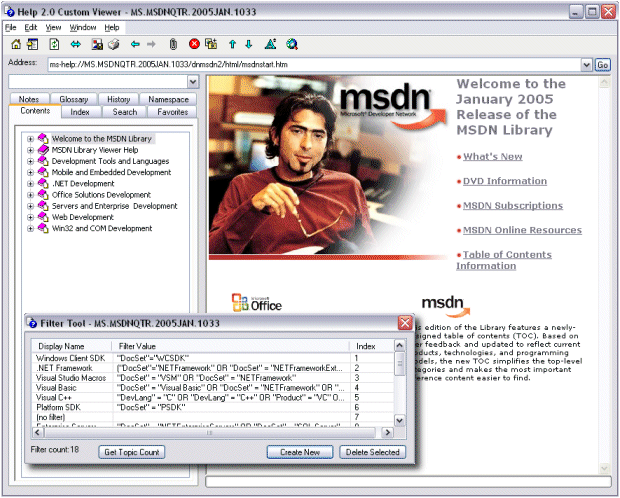This screenshot has width=620, height=498.
Task: Click the red Stop icon
Action: [194, 45]
